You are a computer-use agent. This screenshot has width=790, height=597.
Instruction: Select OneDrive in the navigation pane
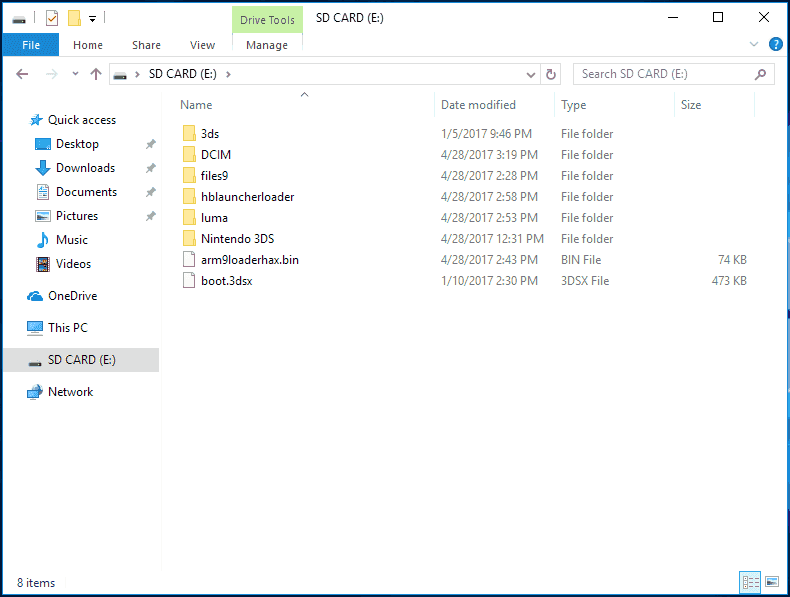point(73,296)
